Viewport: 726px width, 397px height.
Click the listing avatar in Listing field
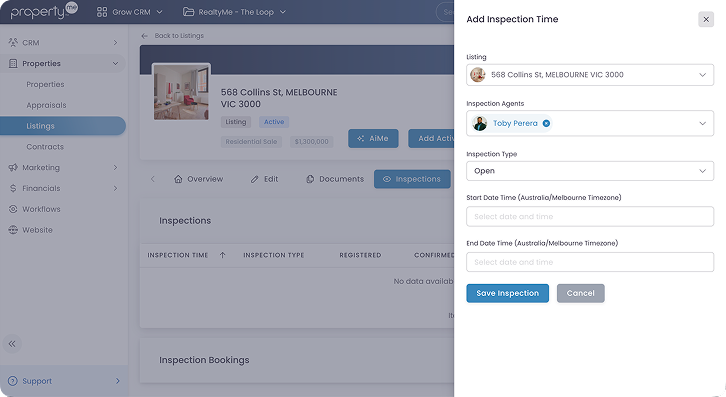[478, 75]
